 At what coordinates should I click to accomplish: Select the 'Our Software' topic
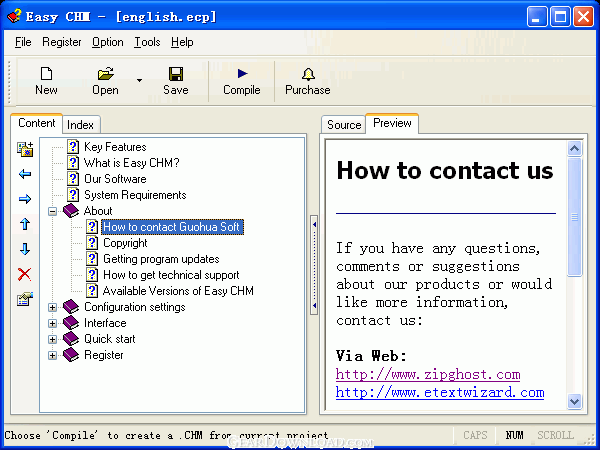pos(115,179)
